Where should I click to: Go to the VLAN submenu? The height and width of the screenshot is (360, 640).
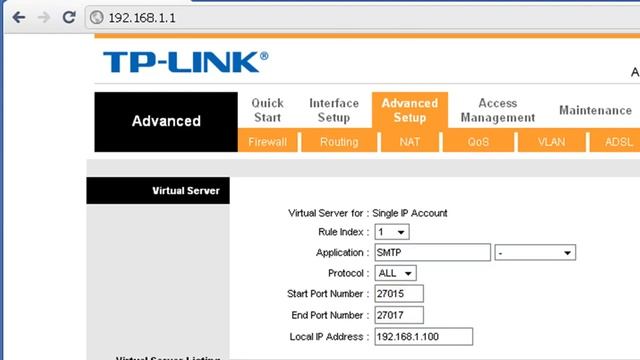coord(551,142)
